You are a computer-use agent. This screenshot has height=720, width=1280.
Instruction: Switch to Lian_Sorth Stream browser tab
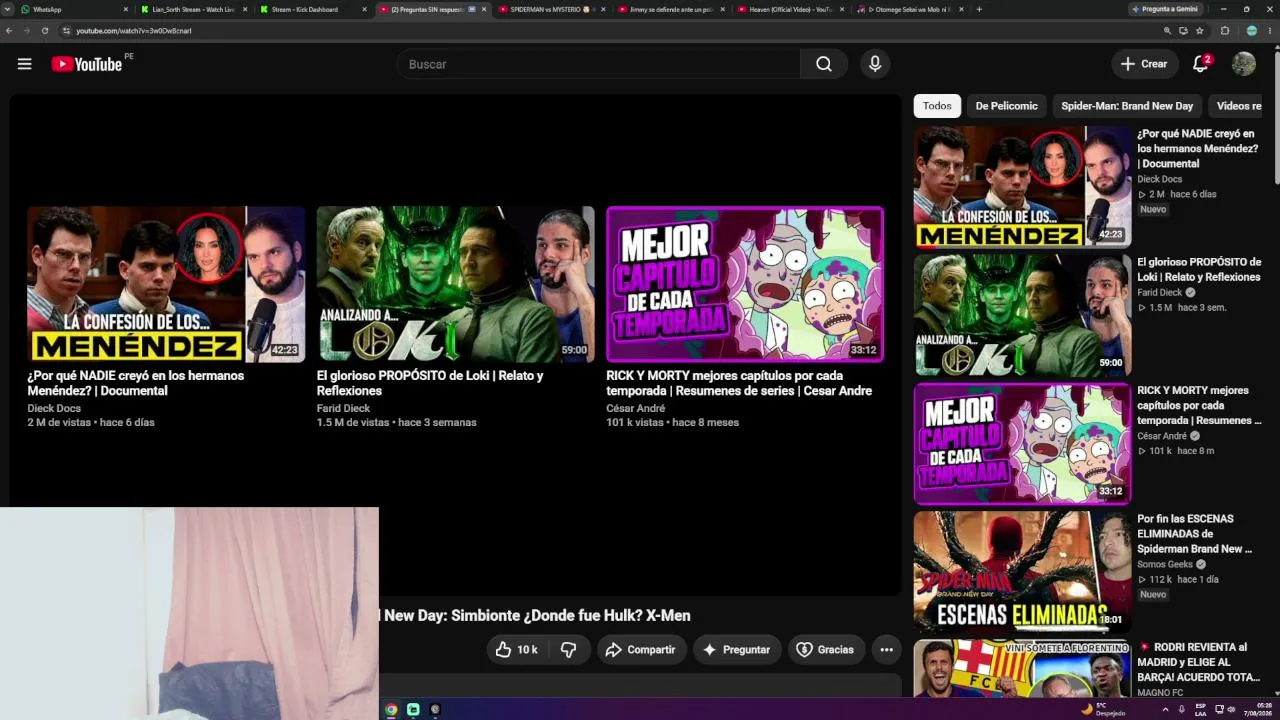[x=194, y=9]
